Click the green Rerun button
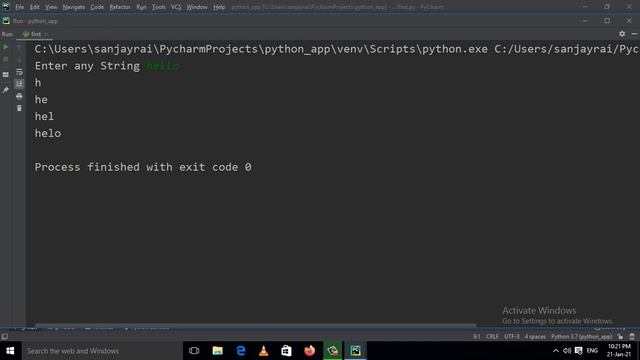 (6, 47)
